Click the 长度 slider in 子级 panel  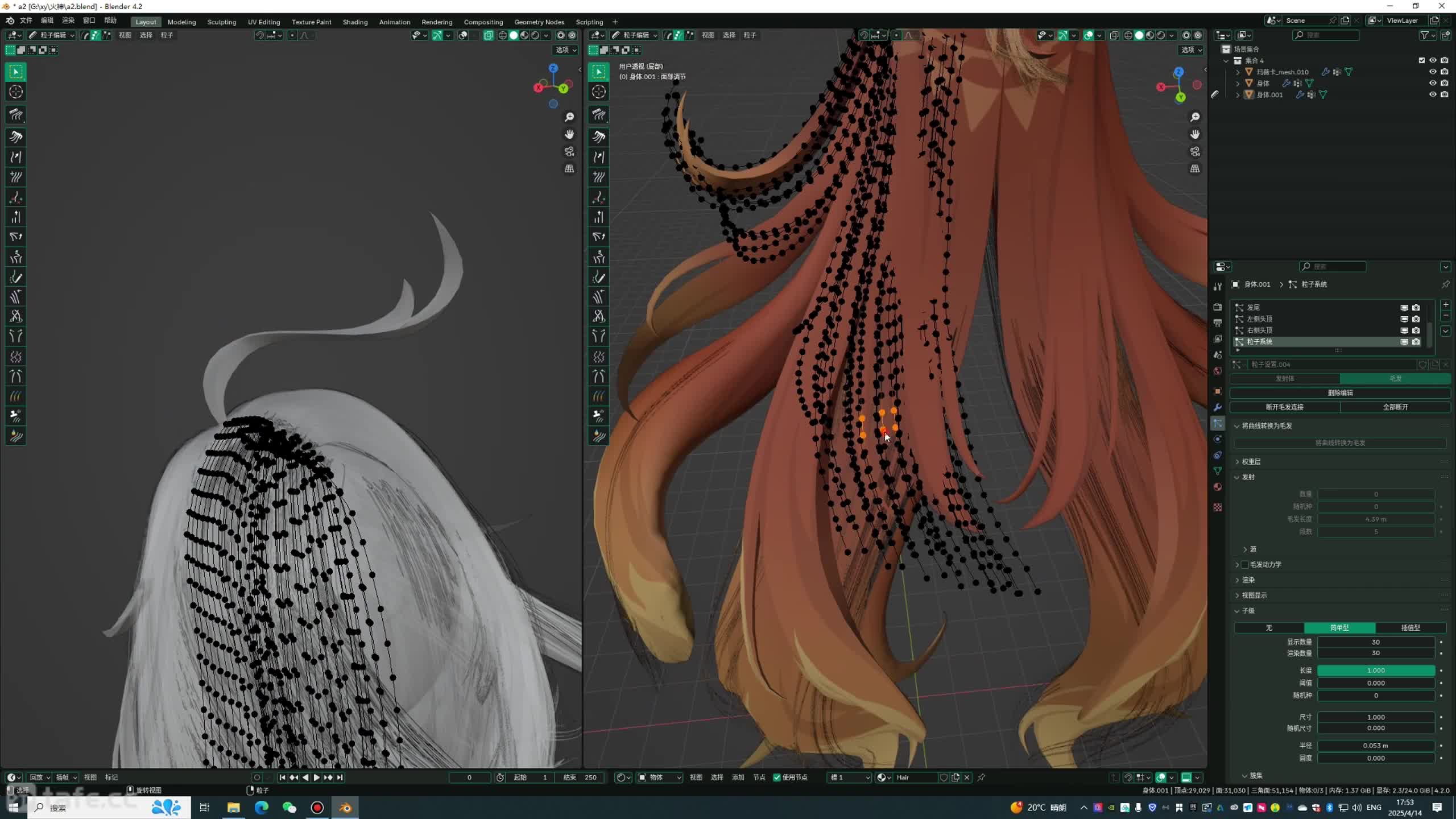[x=1375, y=671]
